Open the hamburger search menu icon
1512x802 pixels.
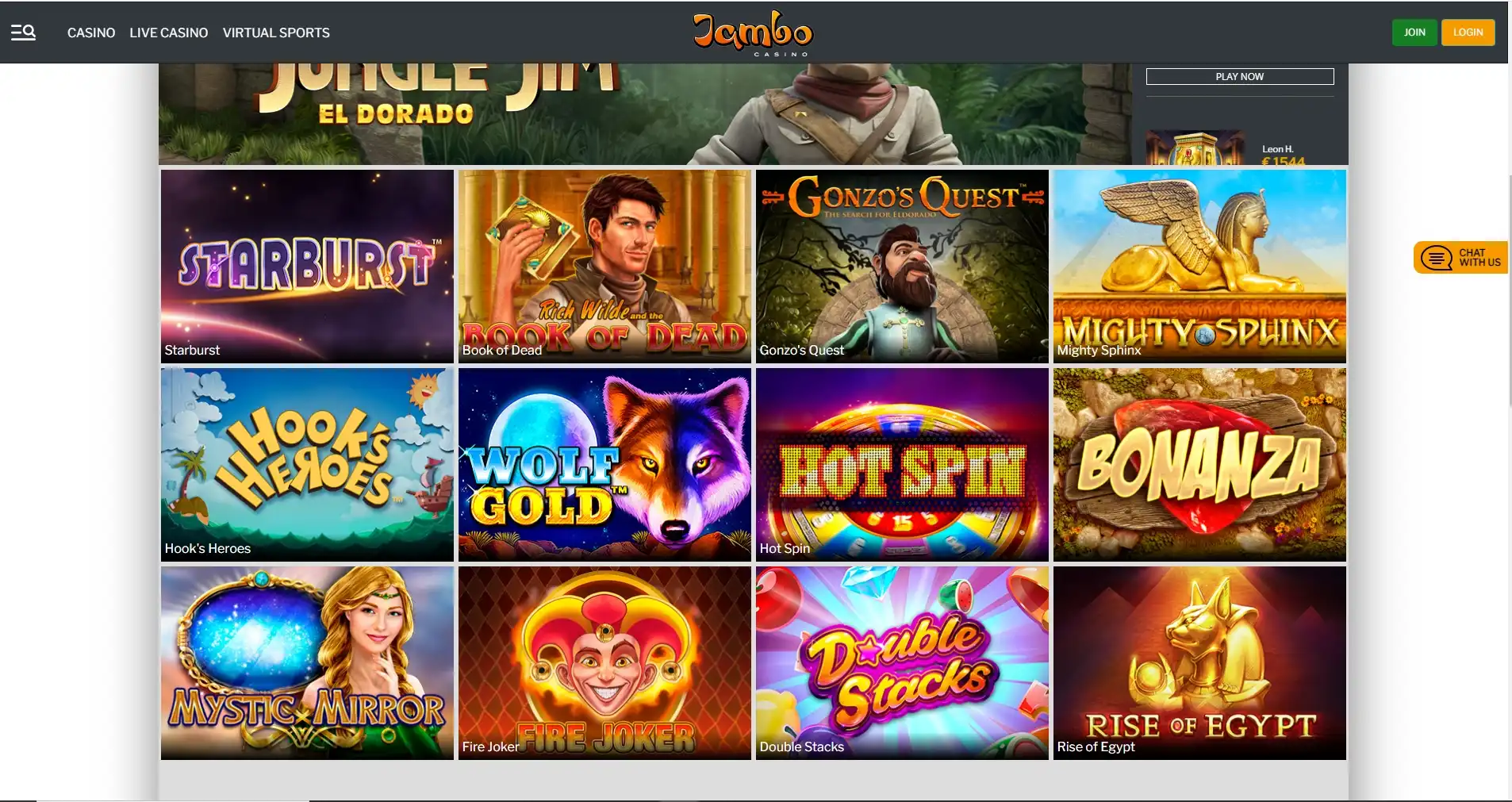(23, 33)
